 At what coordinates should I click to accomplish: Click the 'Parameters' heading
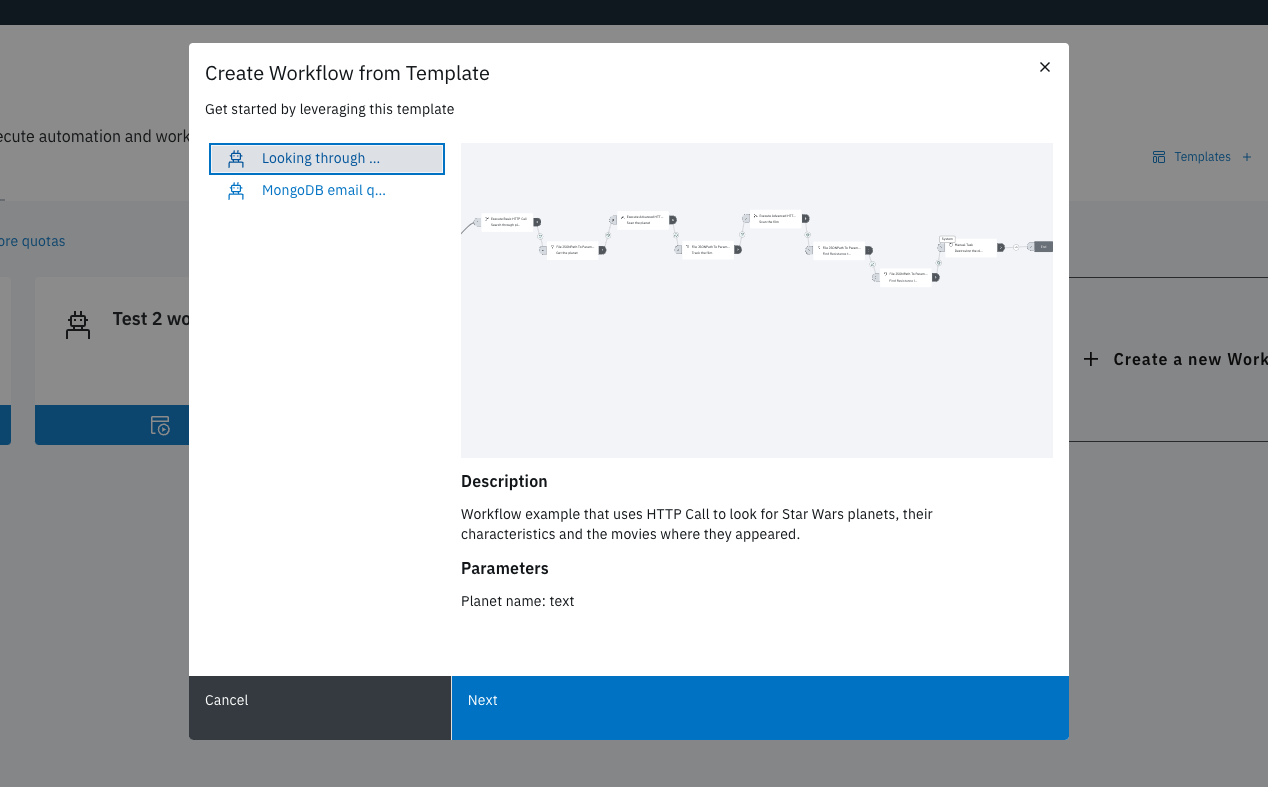tap(505, 568)
